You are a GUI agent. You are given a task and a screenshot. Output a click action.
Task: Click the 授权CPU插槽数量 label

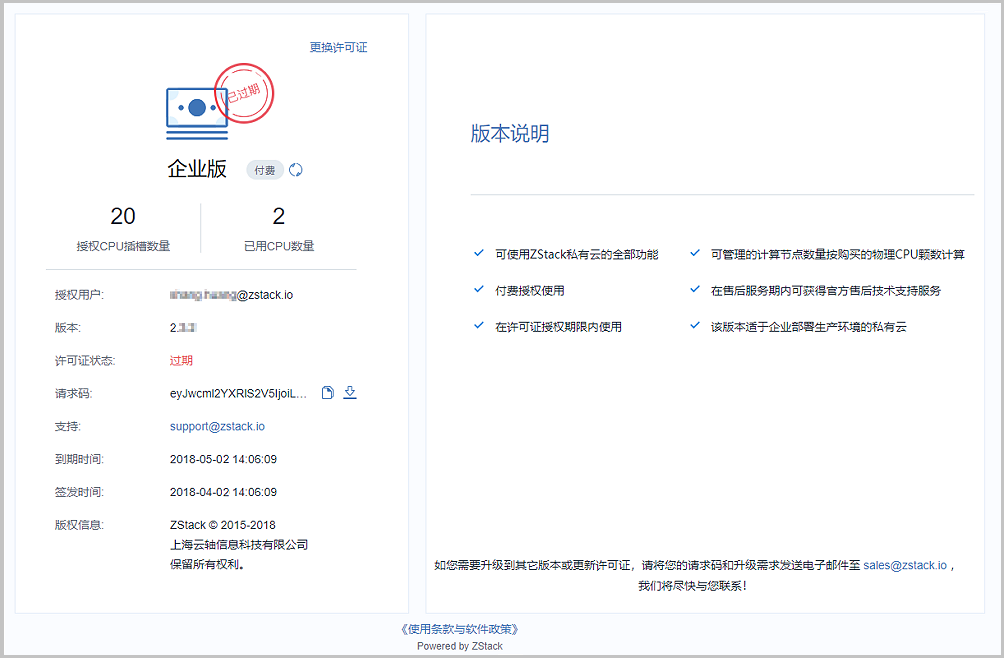pos(124,246)
